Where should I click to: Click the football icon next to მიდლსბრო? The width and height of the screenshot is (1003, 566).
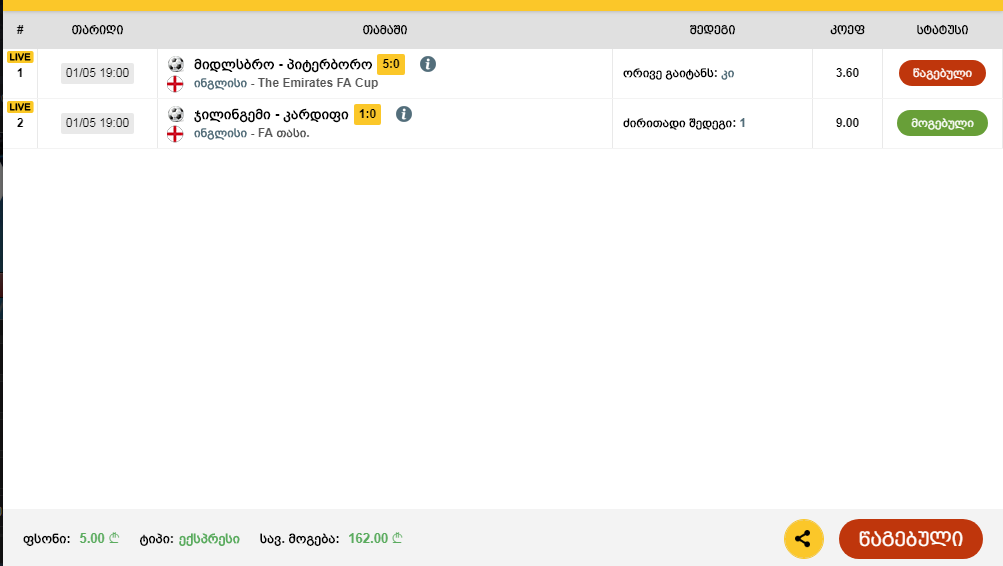tap(175, 64)
